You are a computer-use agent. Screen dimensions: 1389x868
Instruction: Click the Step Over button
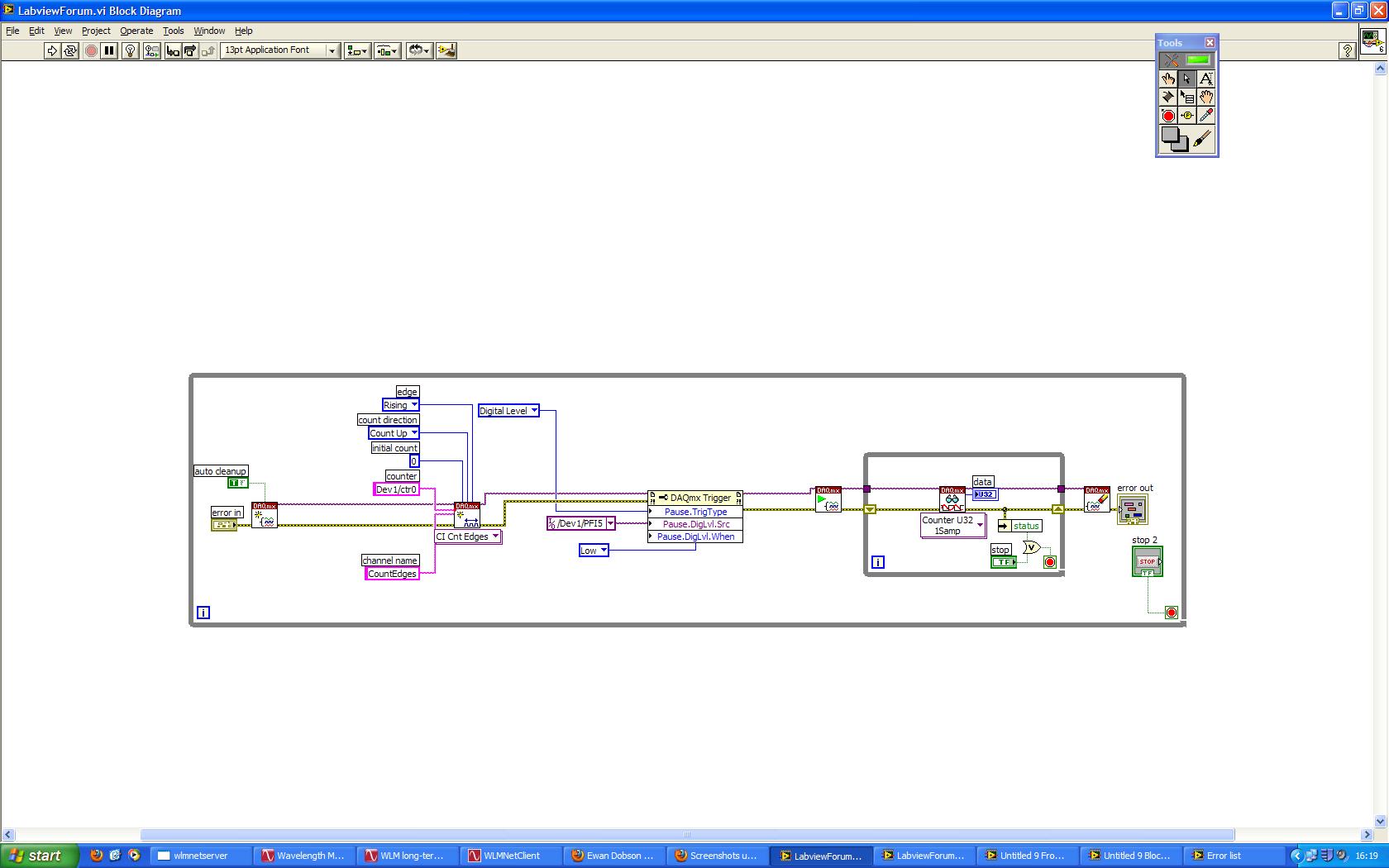click(190, 50)
